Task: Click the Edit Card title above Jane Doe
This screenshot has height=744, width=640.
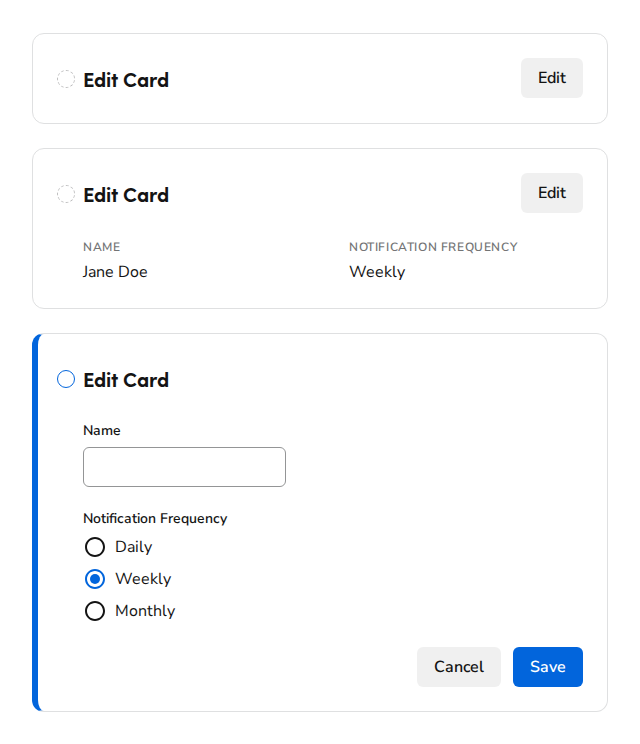Action: [x=126, y=195]
